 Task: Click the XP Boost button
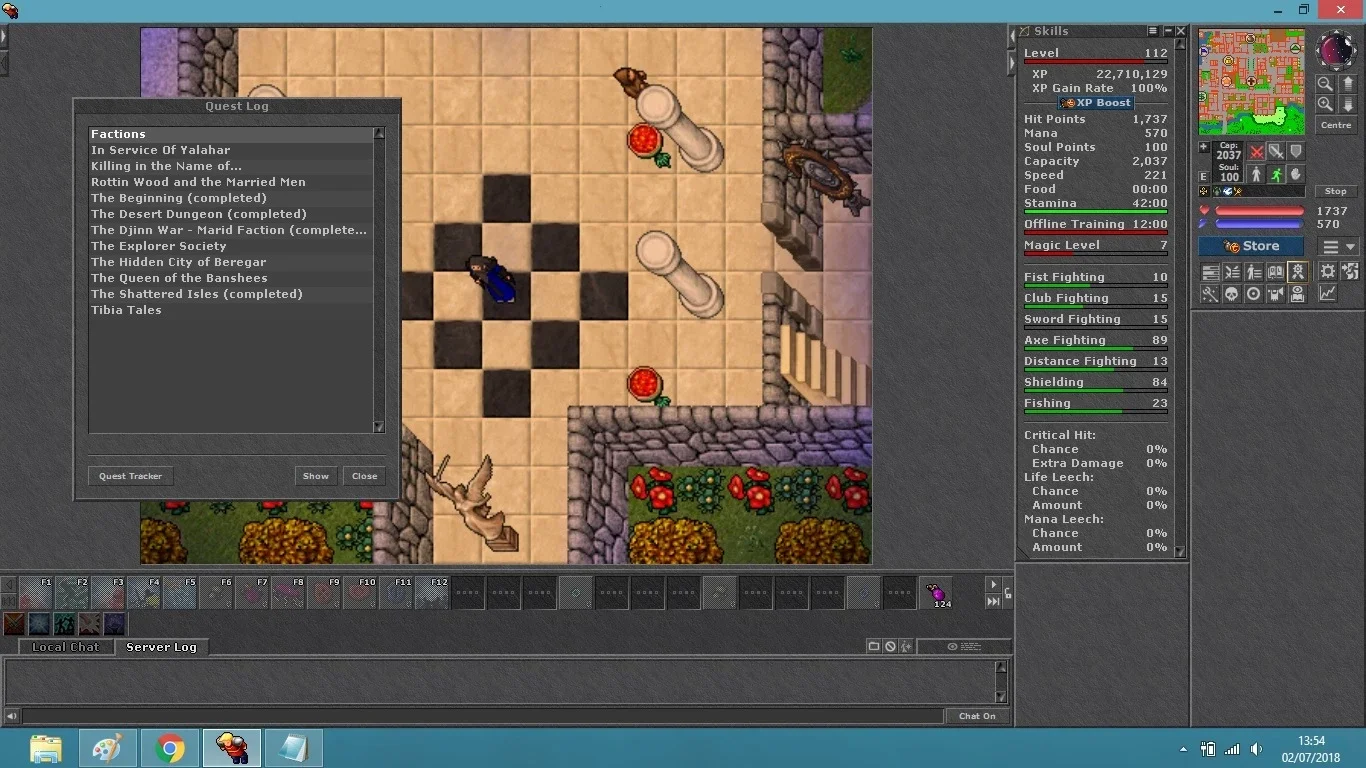tap(1096, 103)
